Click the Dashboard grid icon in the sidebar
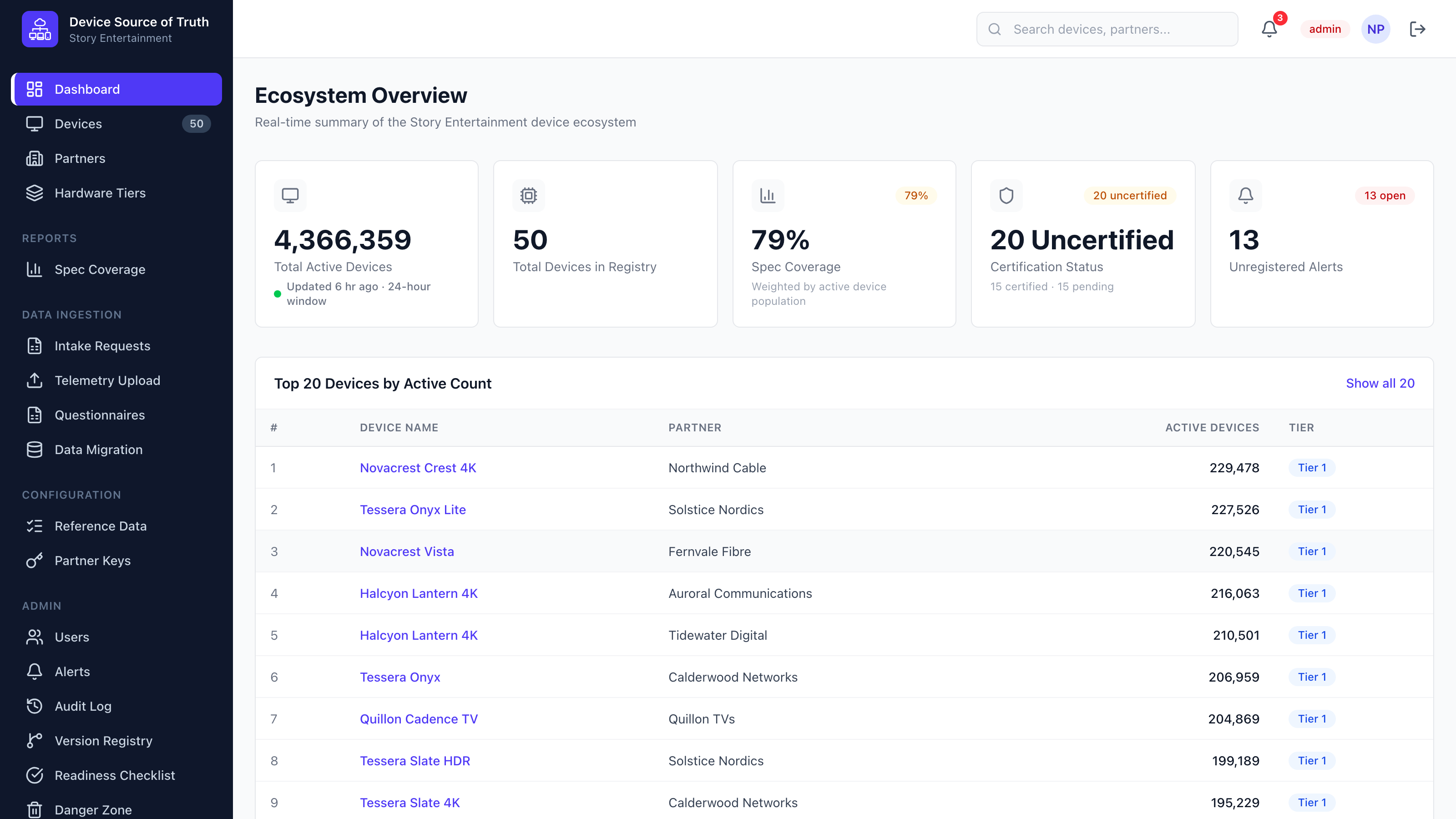Image resolution: width=1456 pixels, height=819 pixels. [x=35, y=89]
